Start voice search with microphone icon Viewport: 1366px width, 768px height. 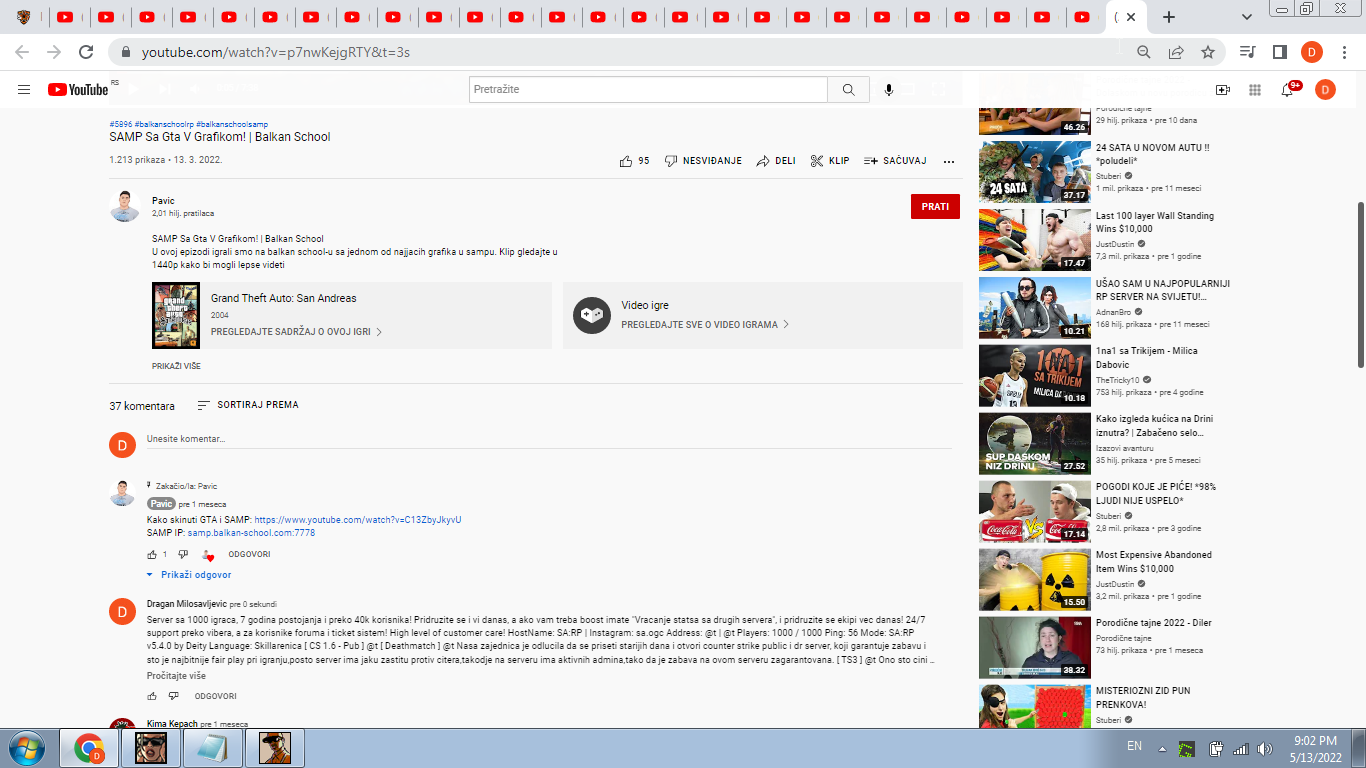coord(888,90)
